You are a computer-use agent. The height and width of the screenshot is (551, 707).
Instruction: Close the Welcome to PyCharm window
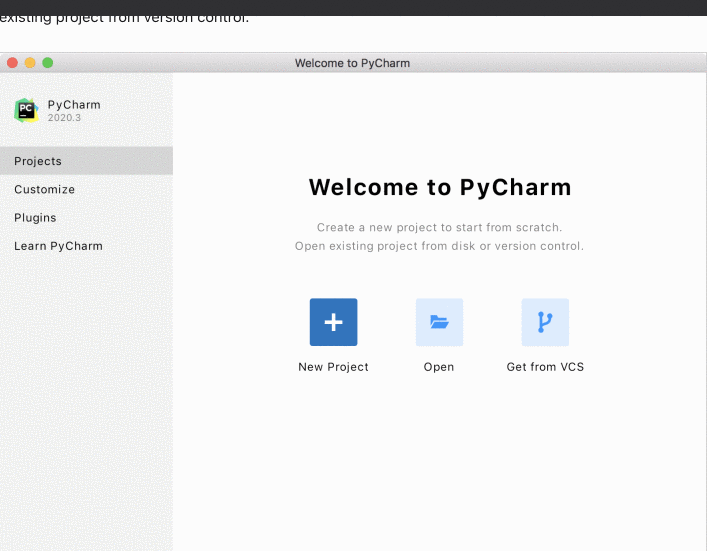click(x=13, y=63)
